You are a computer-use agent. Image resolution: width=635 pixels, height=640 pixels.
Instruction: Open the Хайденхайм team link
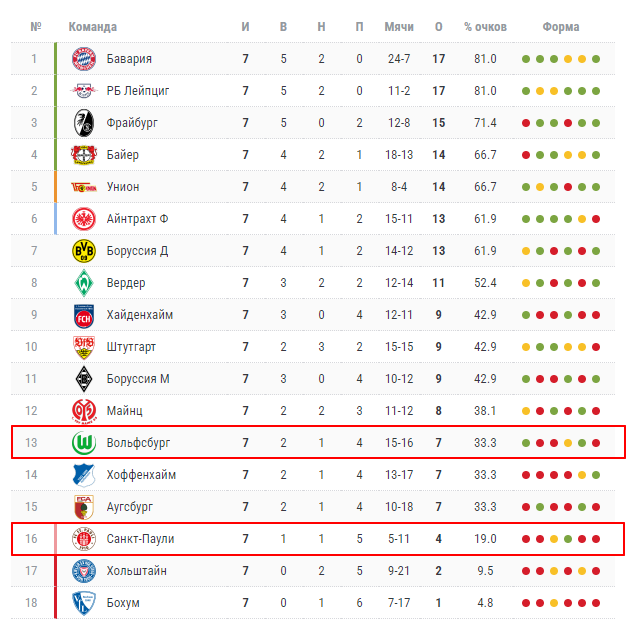point(139,315)
